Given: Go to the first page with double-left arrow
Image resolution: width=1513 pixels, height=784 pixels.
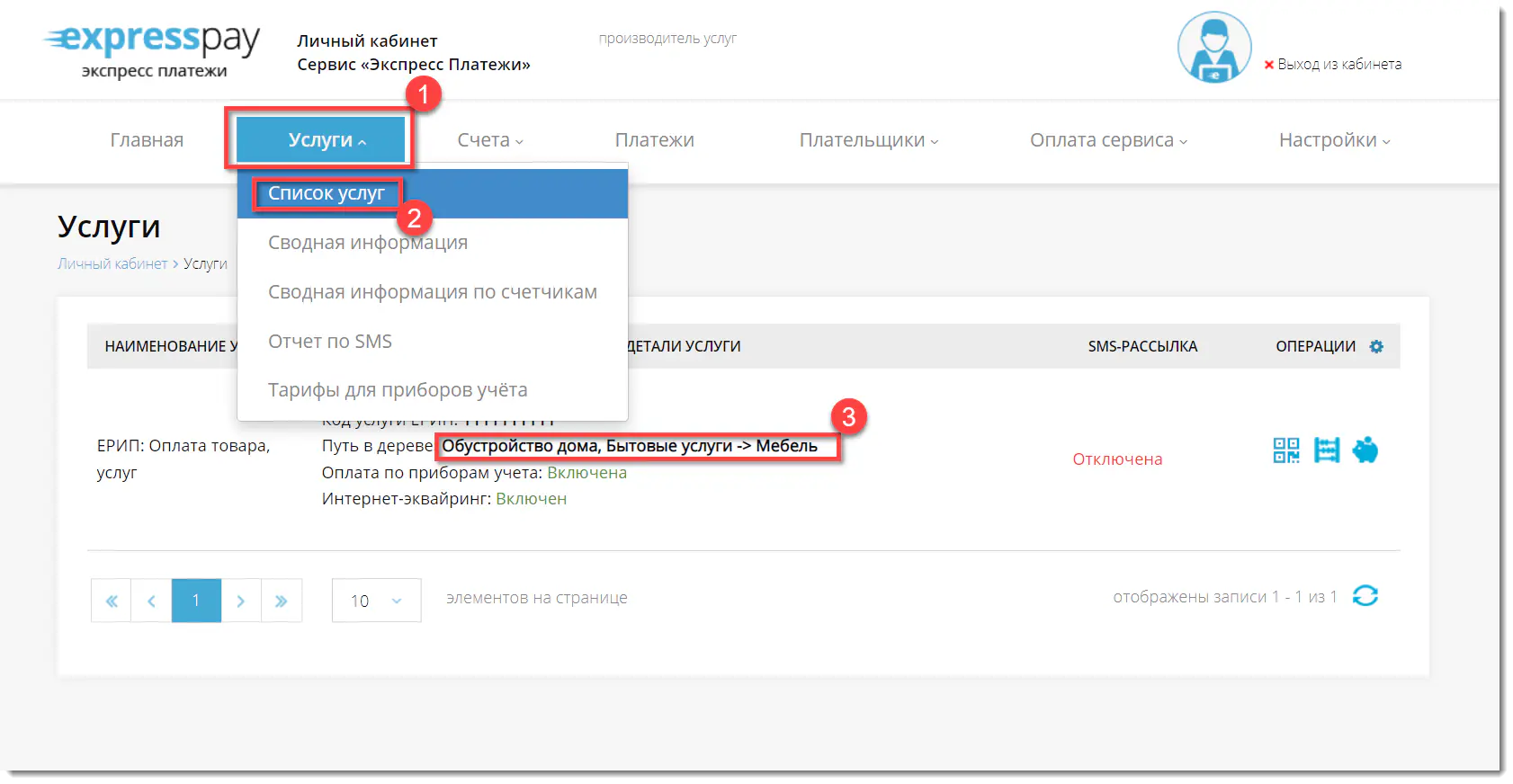Looking at the screenshot, I should [112, 601].
